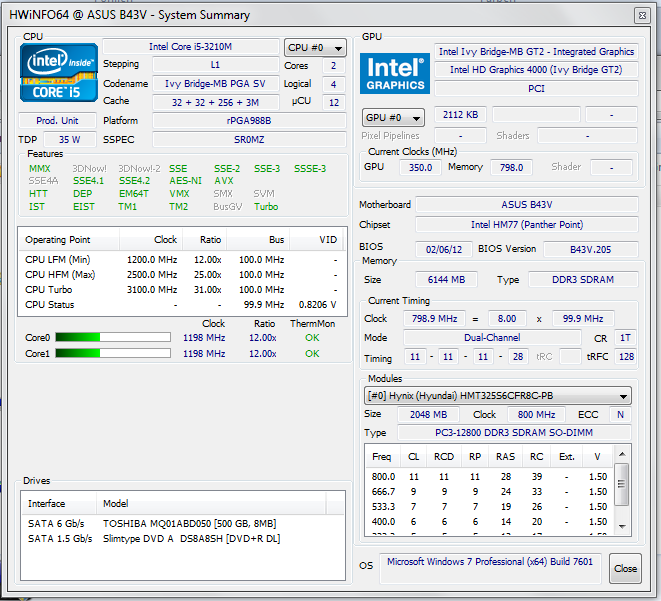Click the Intel HM77 chipset field

point(527,225)
